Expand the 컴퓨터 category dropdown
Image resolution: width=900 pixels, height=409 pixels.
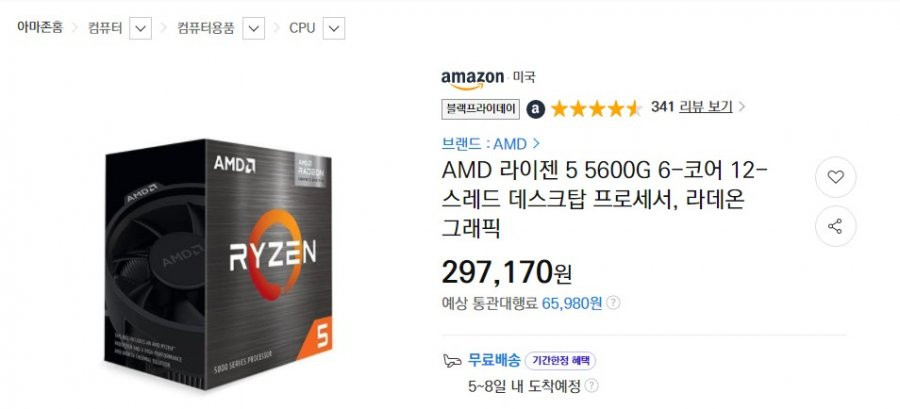point(141,28)
